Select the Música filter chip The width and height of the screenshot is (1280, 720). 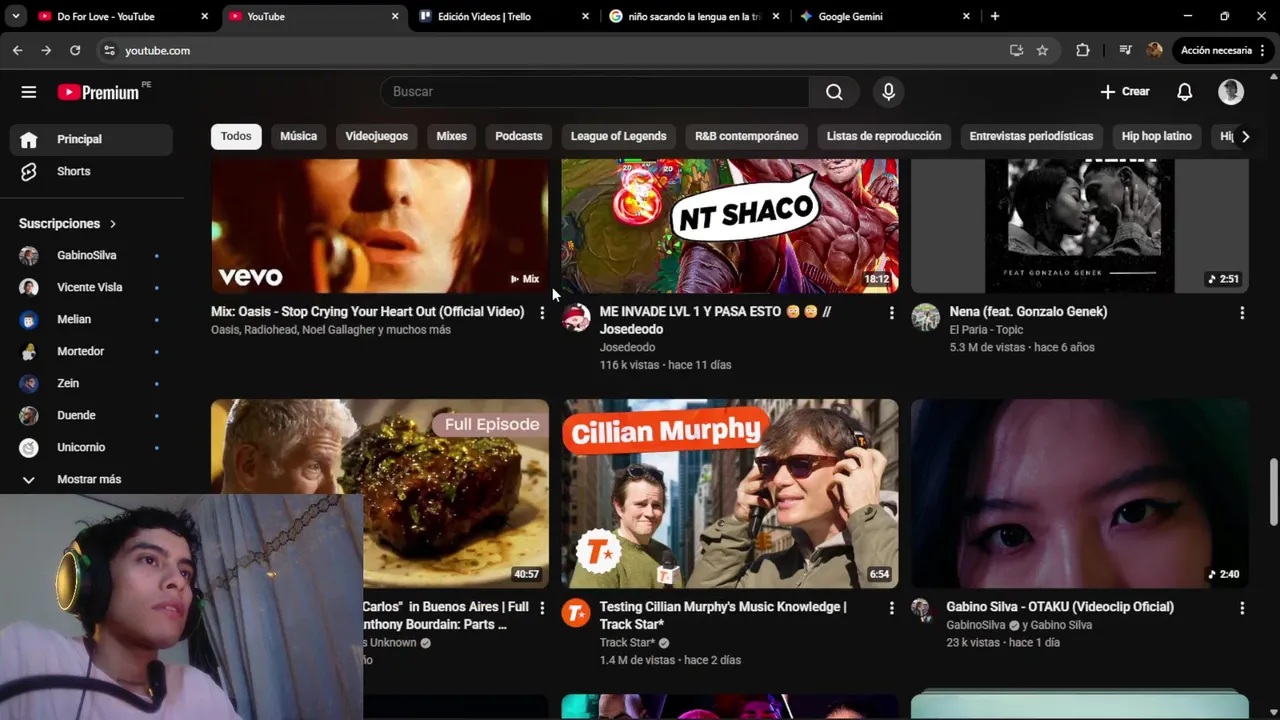pos(298,136)
